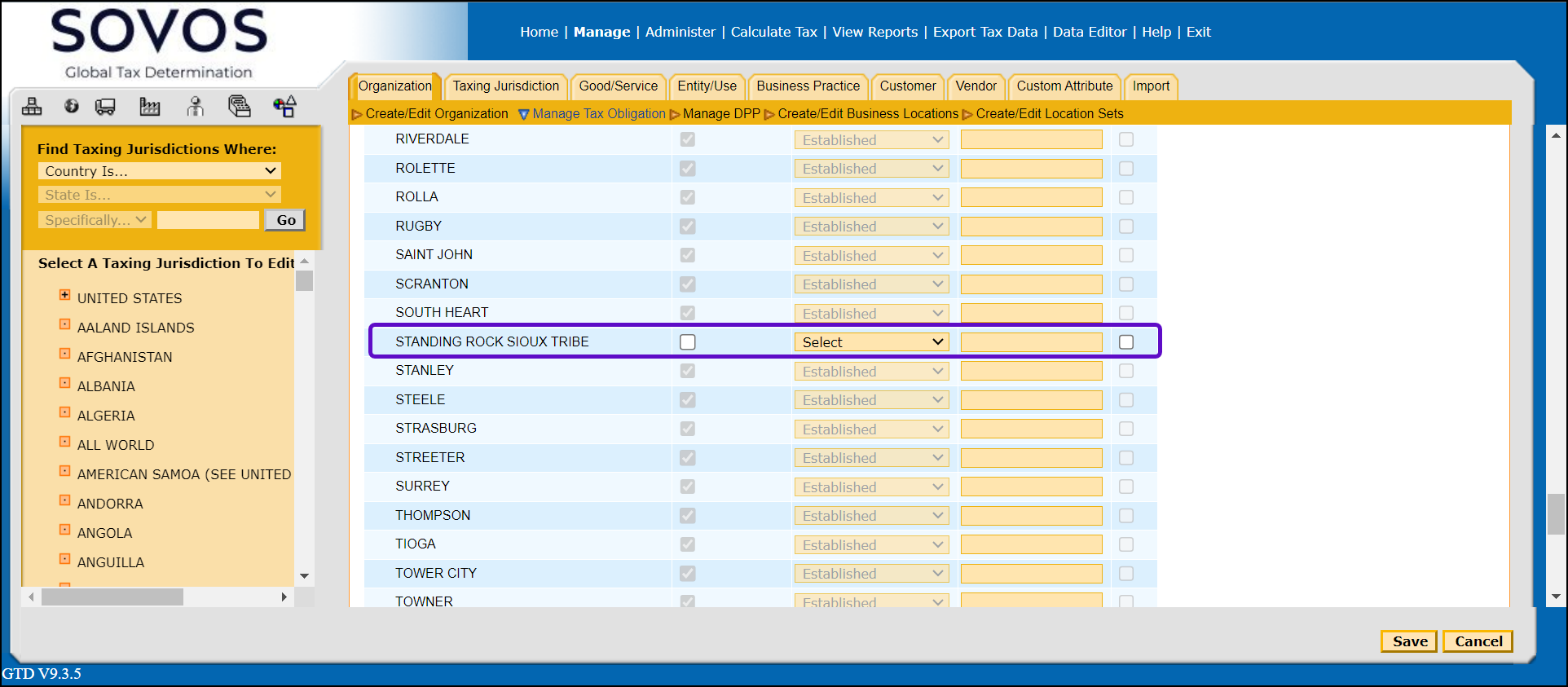Open Calculate Tax from the top menu

773,32
